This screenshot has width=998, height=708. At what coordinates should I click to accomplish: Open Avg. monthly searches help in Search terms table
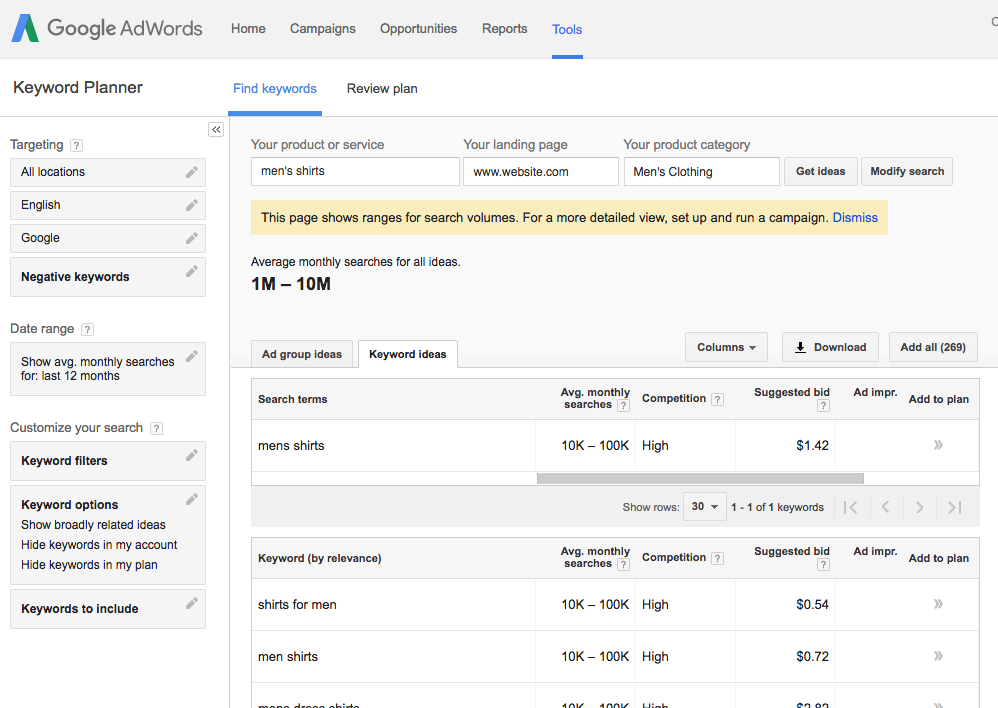click(x=624, y=406)
